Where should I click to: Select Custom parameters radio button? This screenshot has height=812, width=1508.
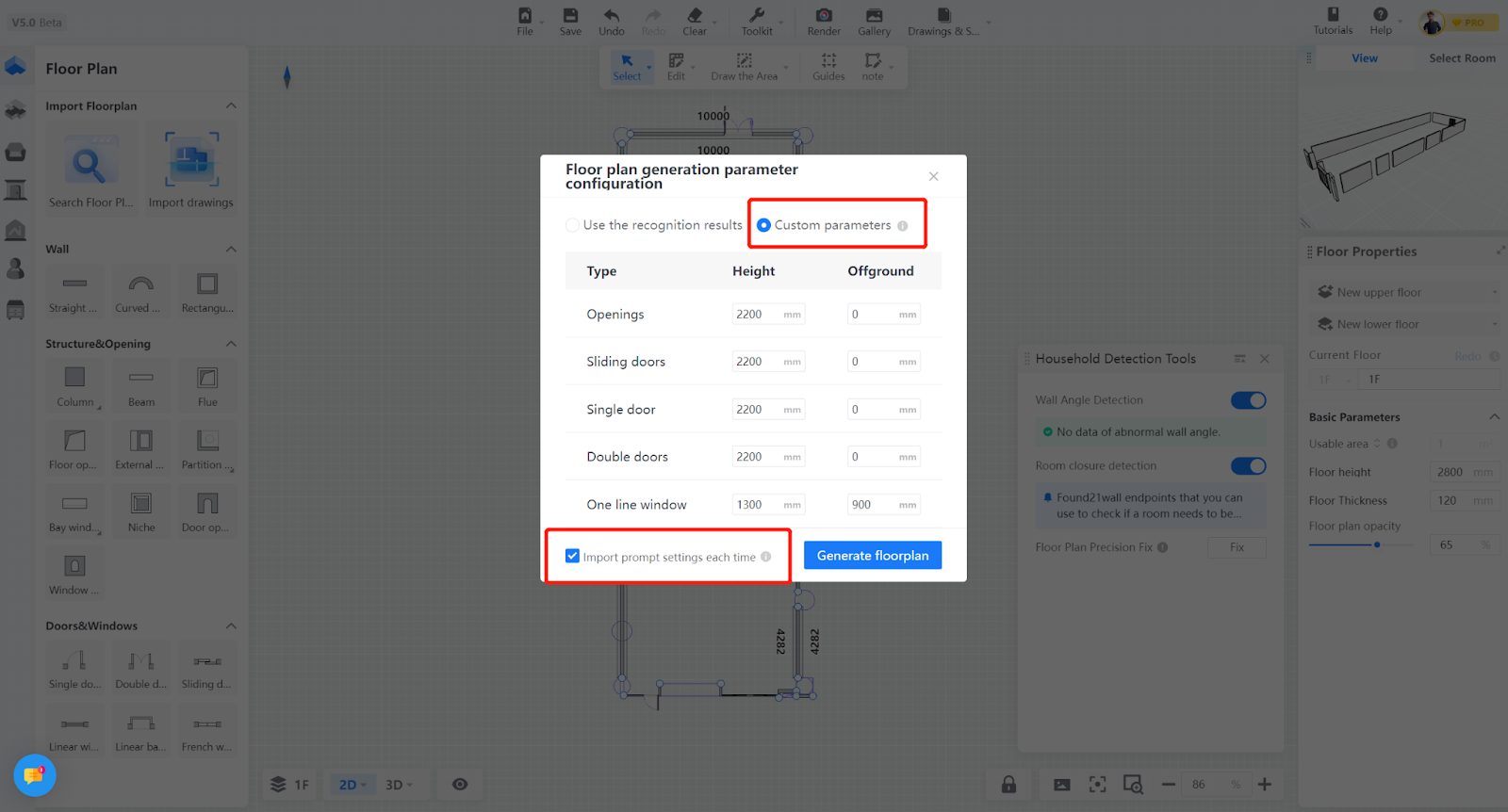(x=763, y=225)
